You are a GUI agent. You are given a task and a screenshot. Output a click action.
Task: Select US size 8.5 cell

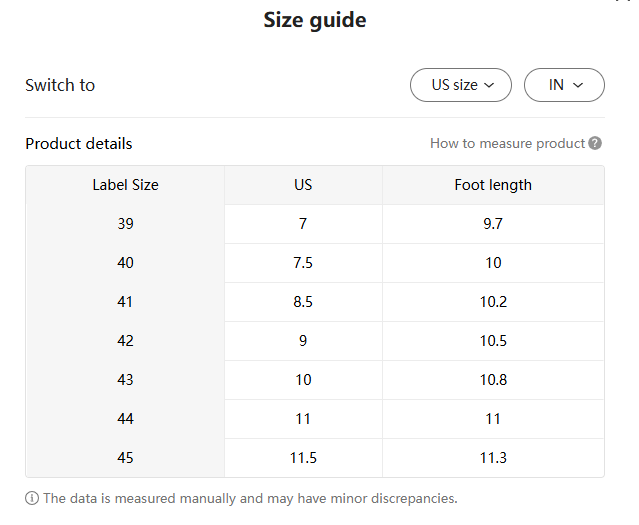point(303,302)
